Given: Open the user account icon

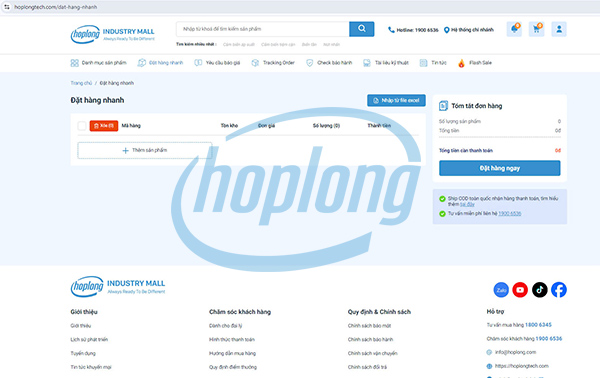Looking at the screenshot, I should [559, 29].
